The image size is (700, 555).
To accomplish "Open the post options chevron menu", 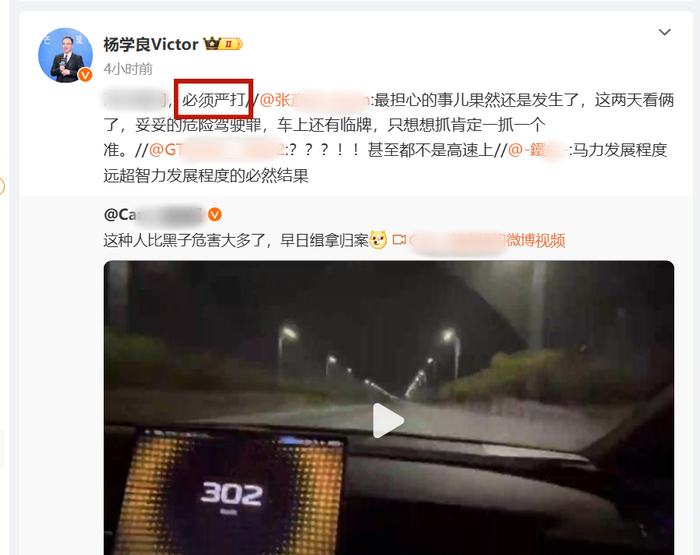I will click(665, 32).
